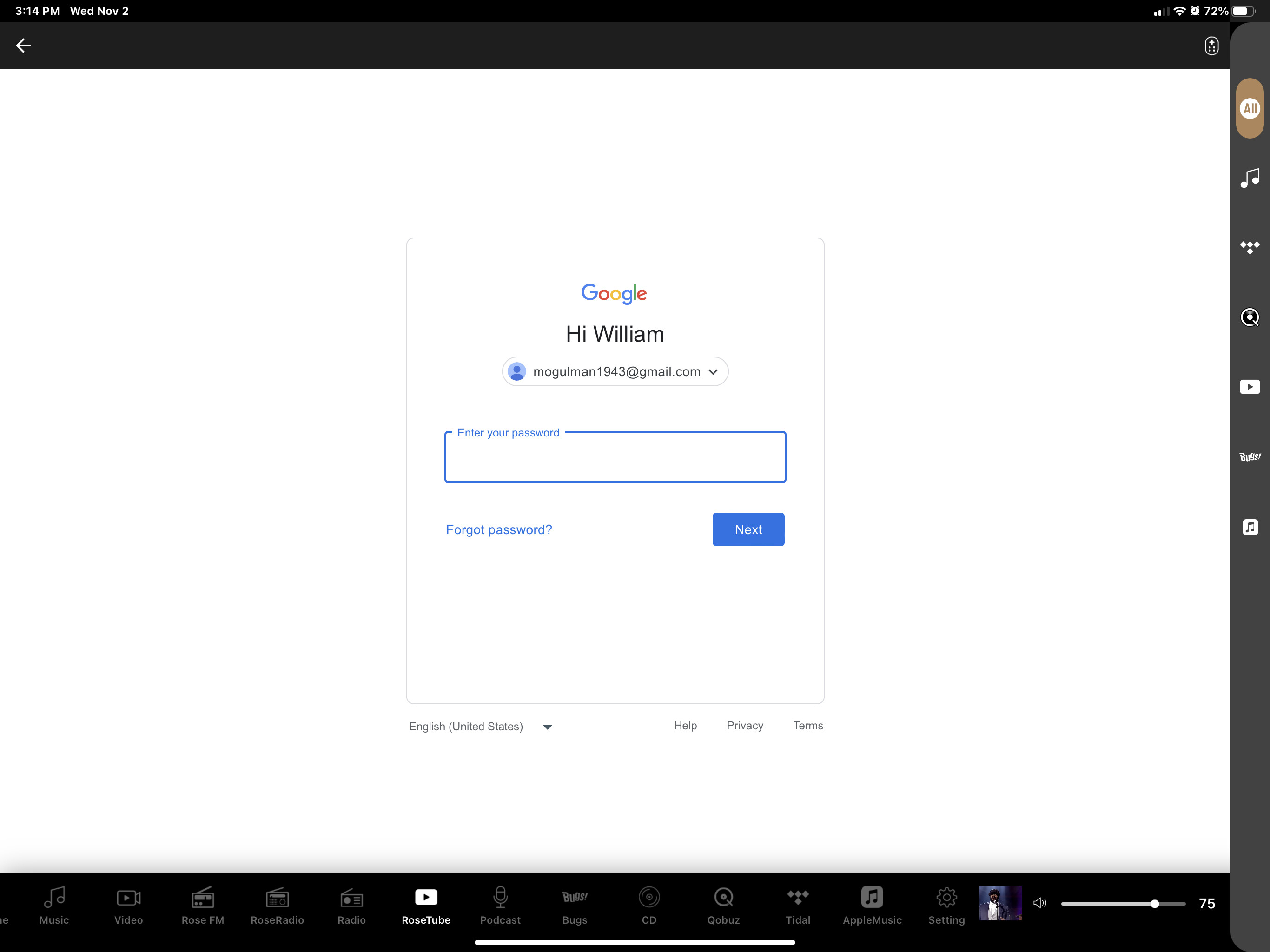Viewport: 1270px width, 952px height.
Task: Open the YouTube icon in the right sidebar
Action: click(x=1250, y=387)
